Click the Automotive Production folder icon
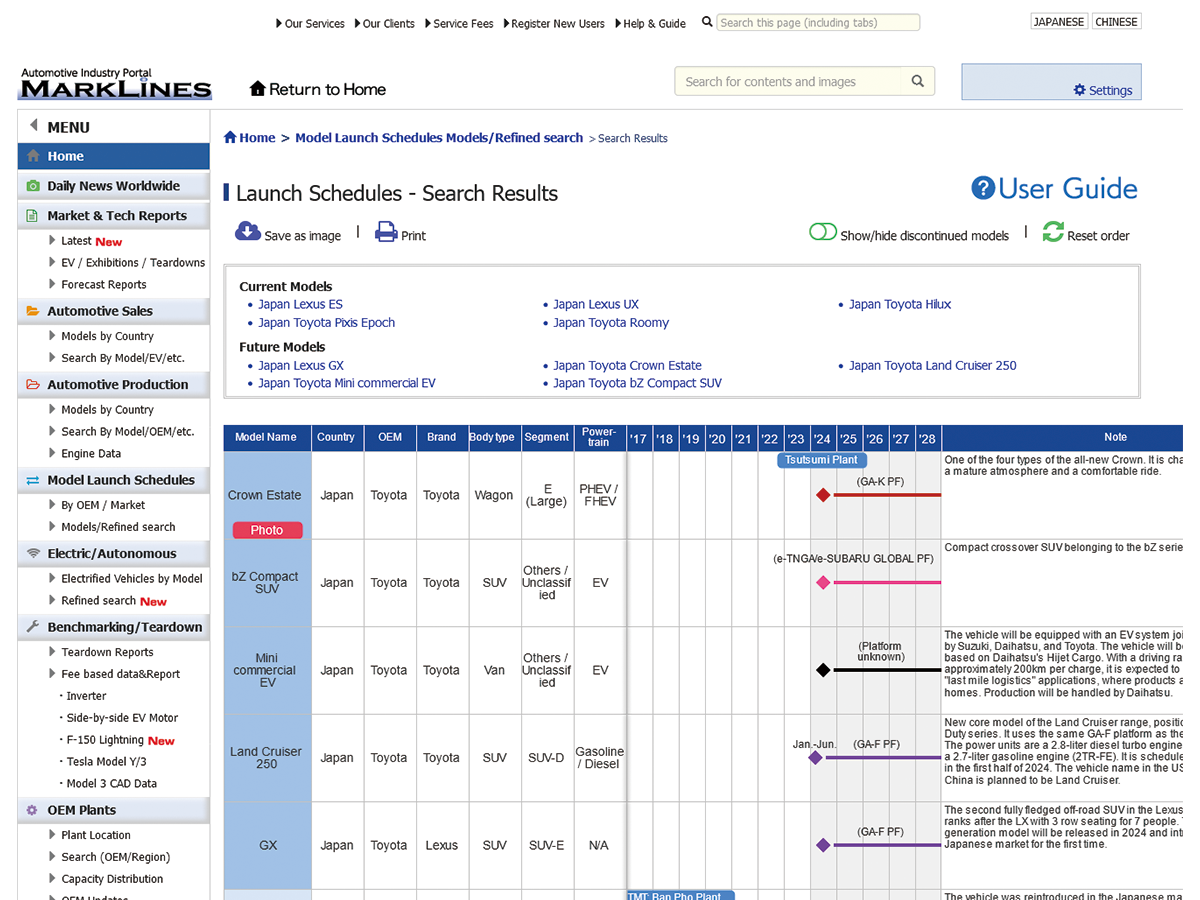1200x900 pixels. [x=33, y=384]
